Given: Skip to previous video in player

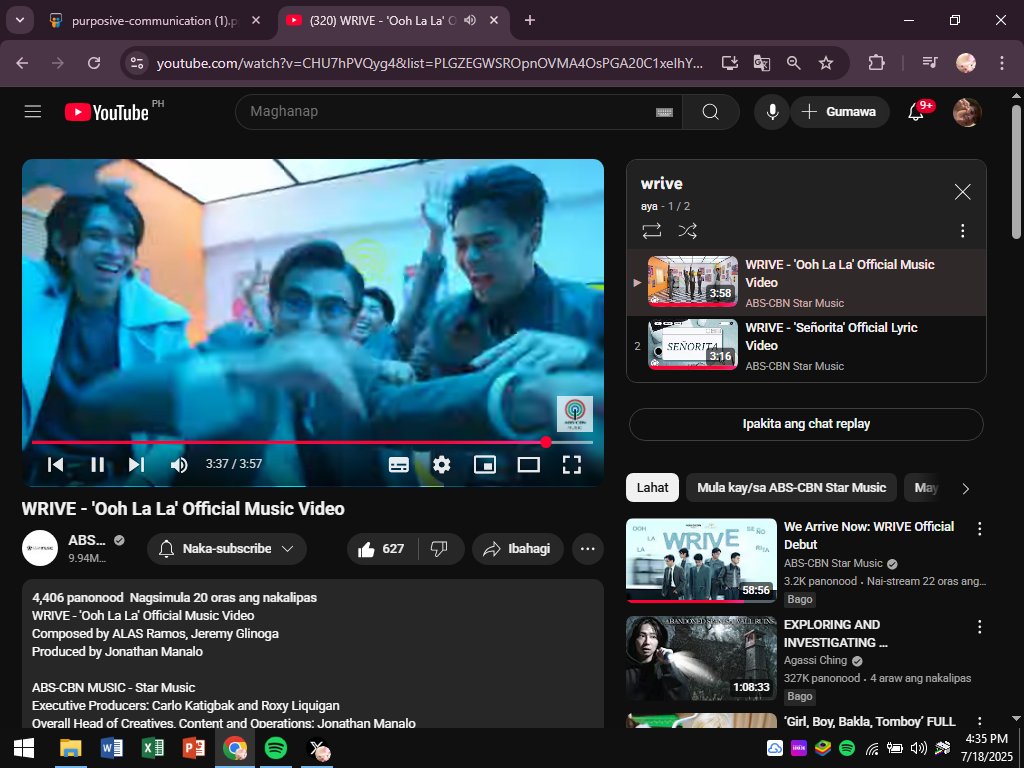Looking at the screenshot, I should pyautogui.click(x=56, y=464).
